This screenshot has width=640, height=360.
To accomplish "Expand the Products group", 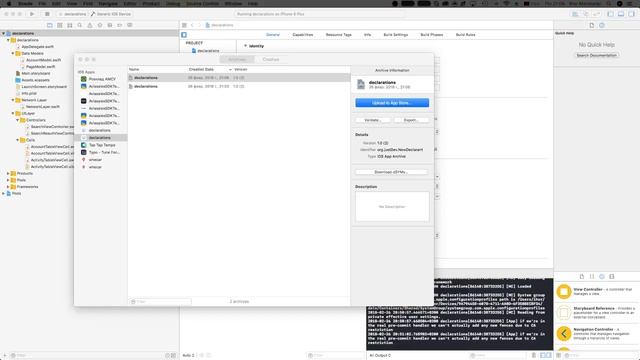I will tap(8, 173).
